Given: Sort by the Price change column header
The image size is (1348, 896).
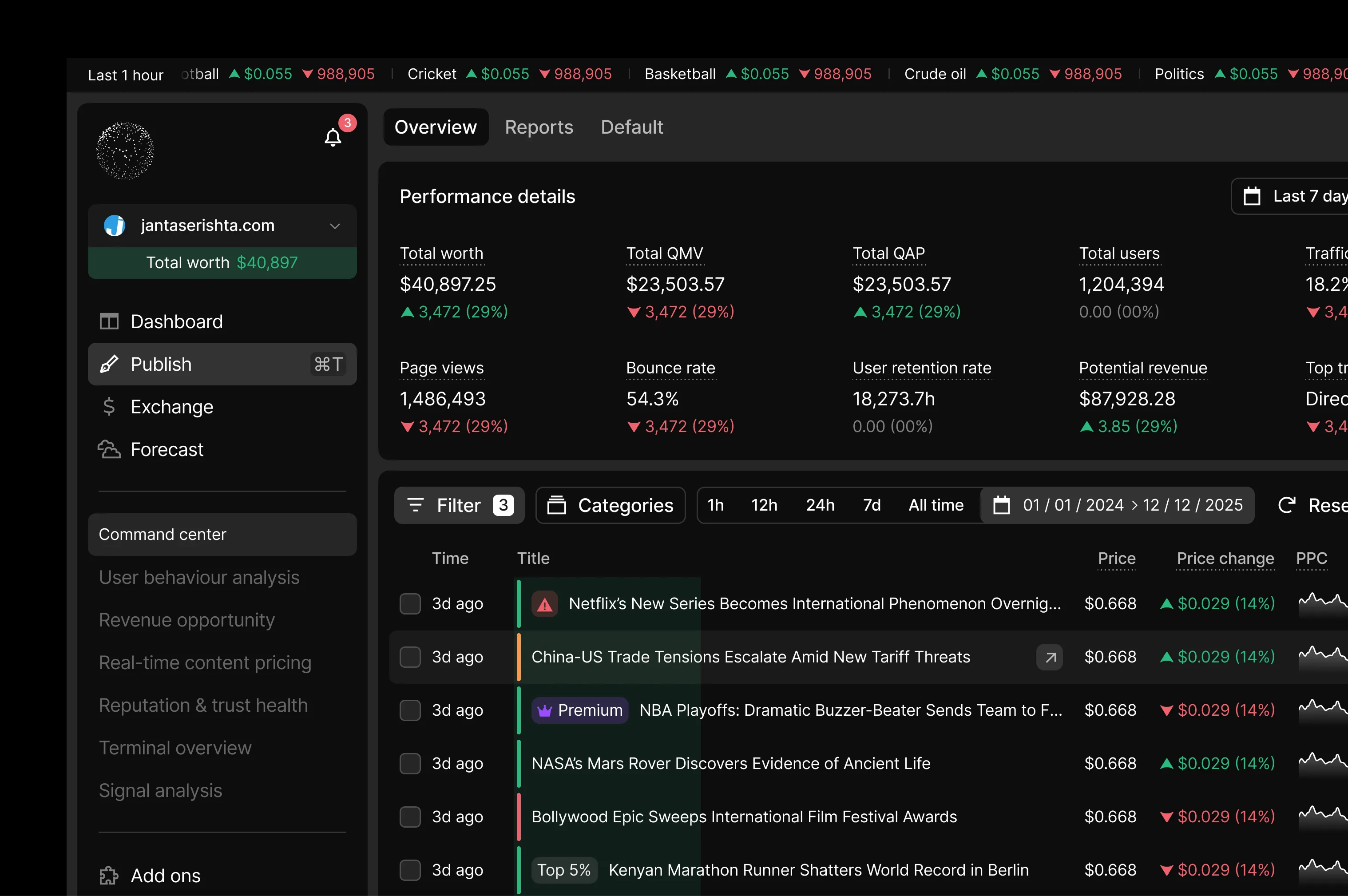Looking at the screenshot, I should 1225,558.
